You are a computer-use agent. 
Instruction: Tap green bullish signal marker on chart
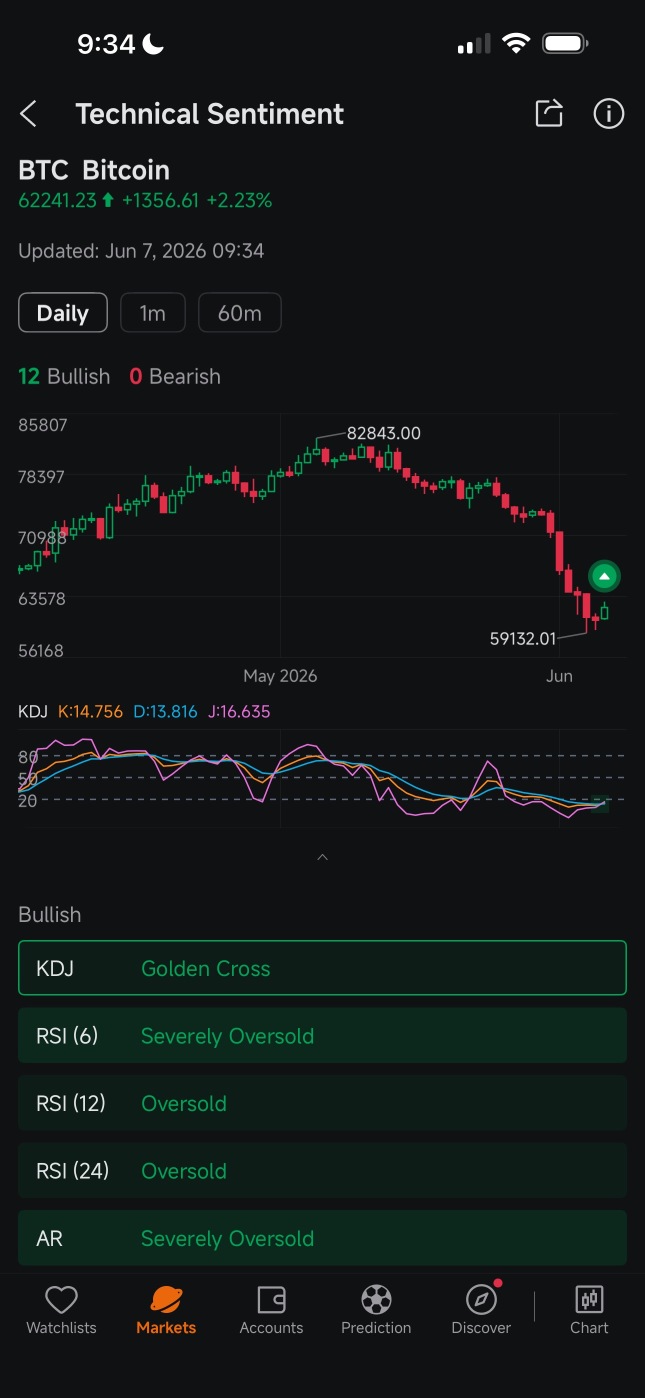[604, 576]
